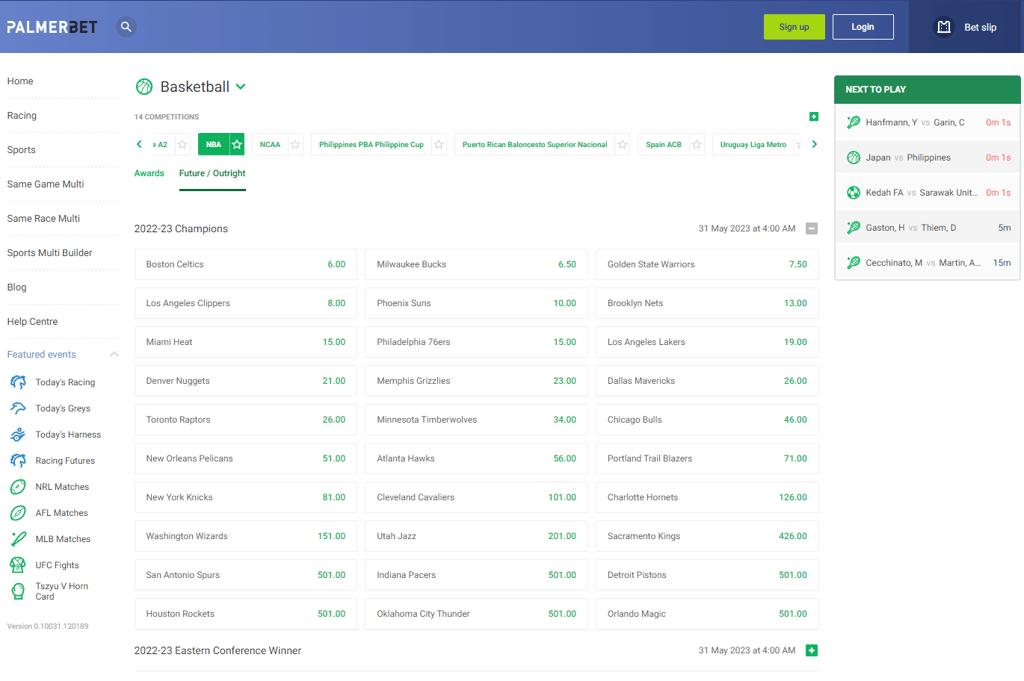The image size is (1024, 681).
Task: Click the tennis icon for Cecchinato vs Martin
Action: tap(853, 262)
